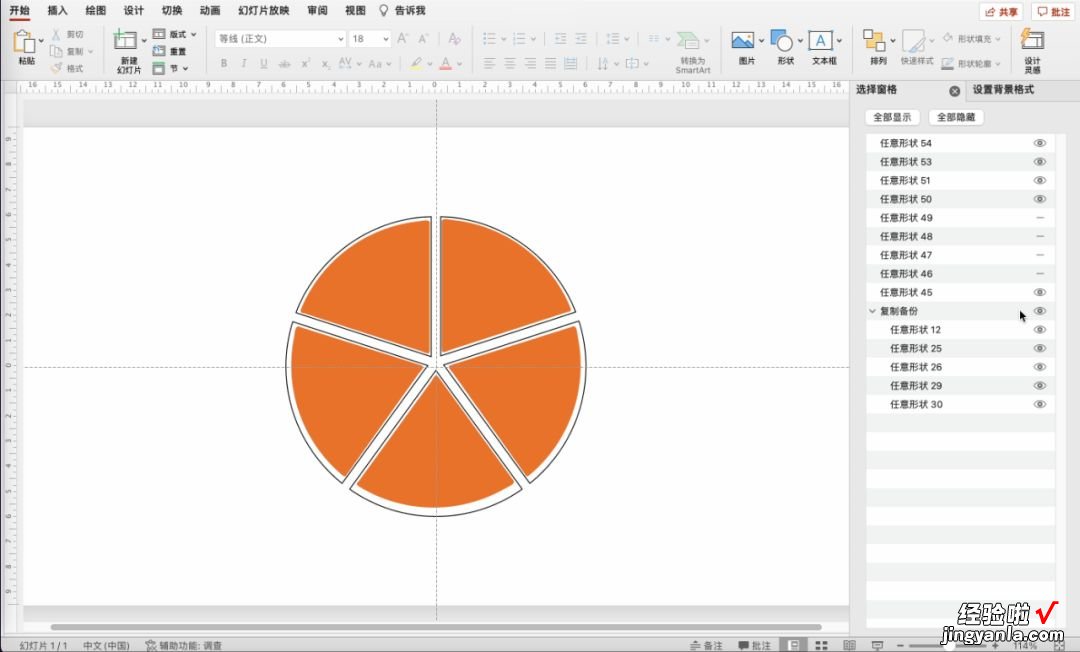Click the Copy icon
Screen dimensions: 1080x652
click(x=56, y=52)
